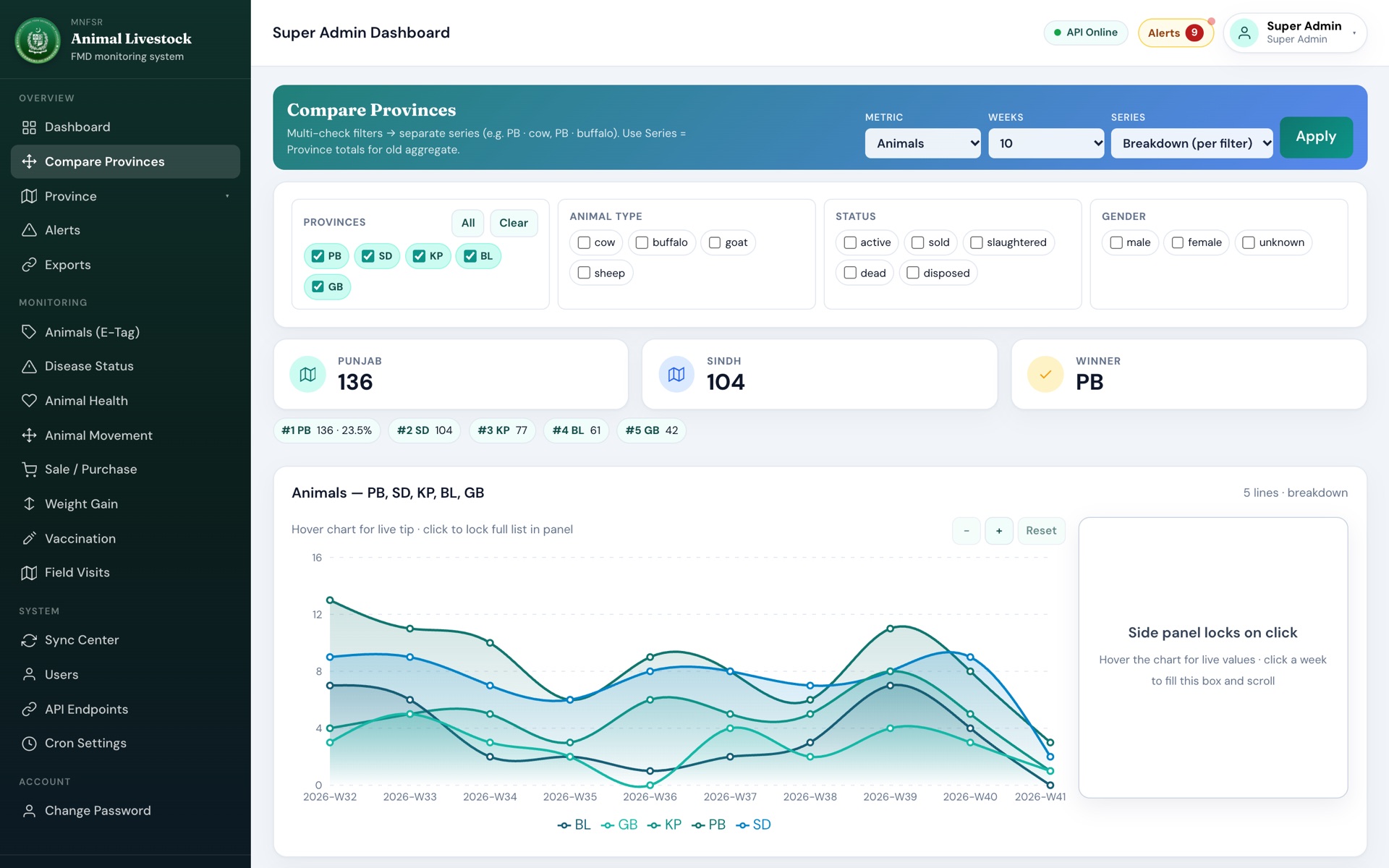Screen dimensions: 1389x868
Task: Open the Super Admin account menu arrow
Action: pos(1354,33)
